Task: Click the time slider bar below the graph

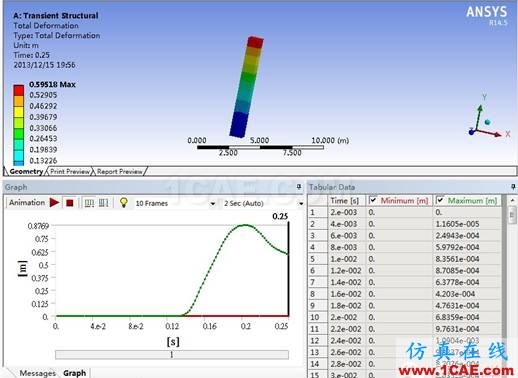Action: tap(172, 355)
